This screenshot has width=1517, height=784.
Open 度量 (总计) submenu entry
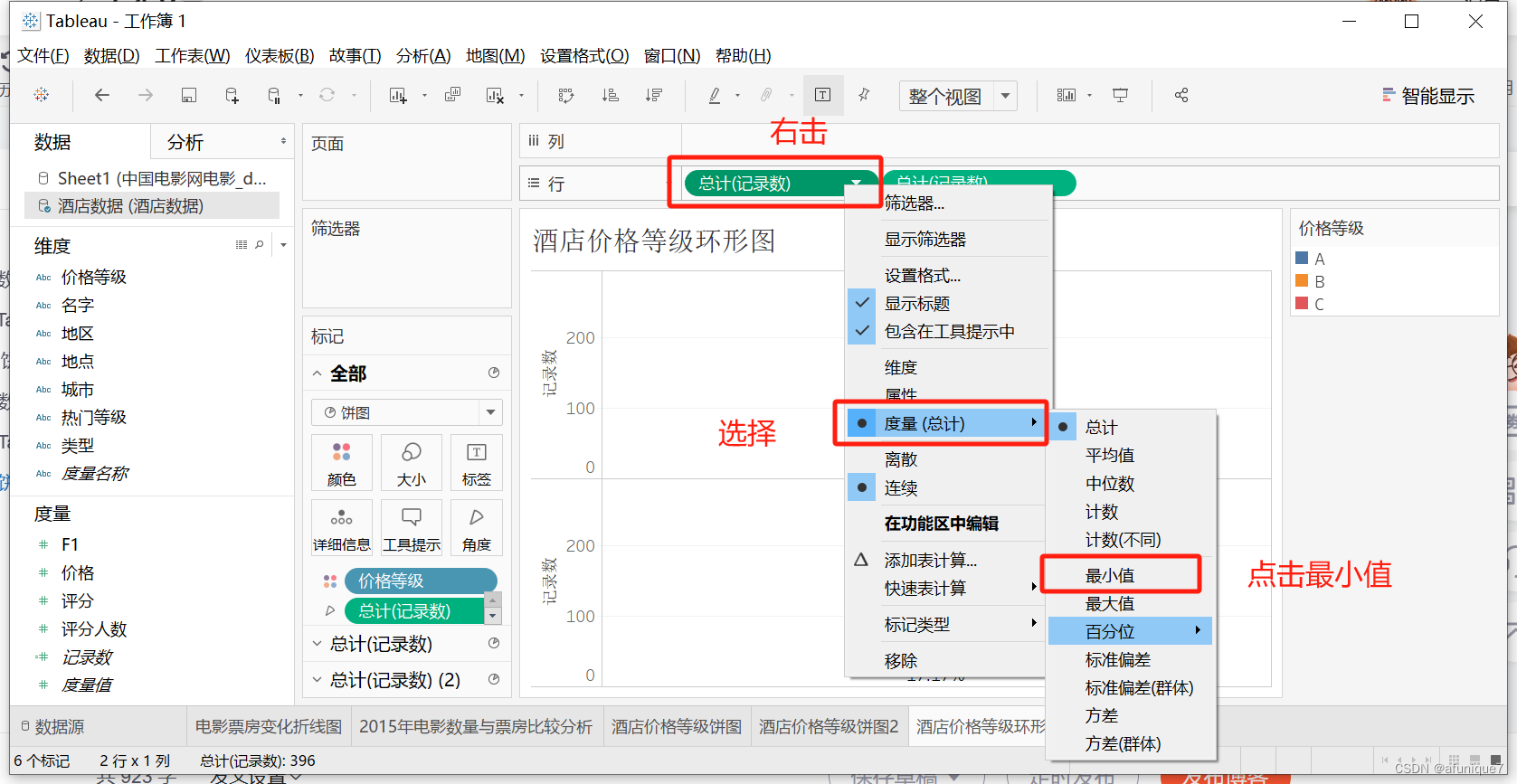click(x=946, y=423)
